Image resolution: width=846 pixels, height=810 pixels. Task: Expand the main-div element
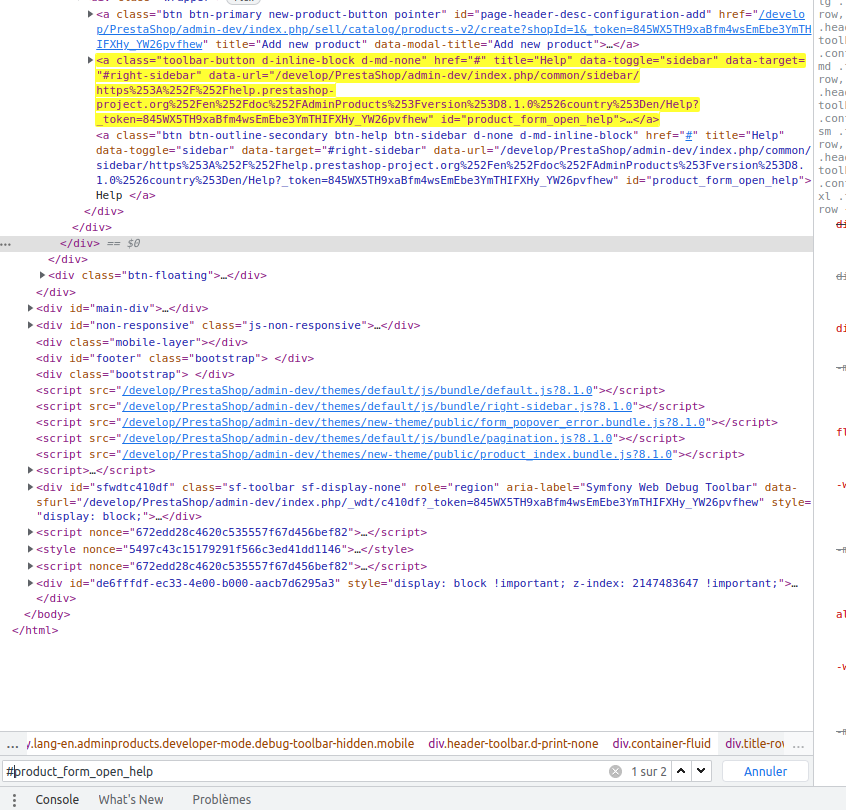[x=30, y=307]
